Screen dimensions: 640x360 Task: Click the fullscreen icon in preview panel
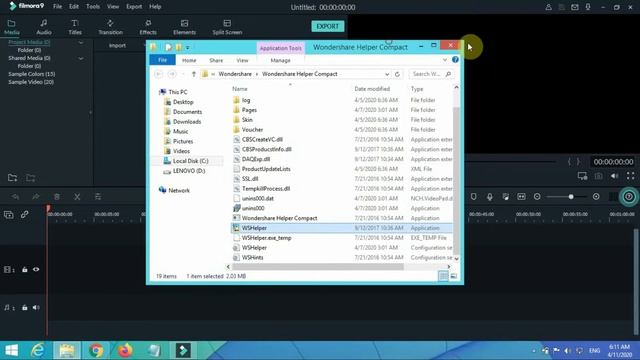click(631, 176)
